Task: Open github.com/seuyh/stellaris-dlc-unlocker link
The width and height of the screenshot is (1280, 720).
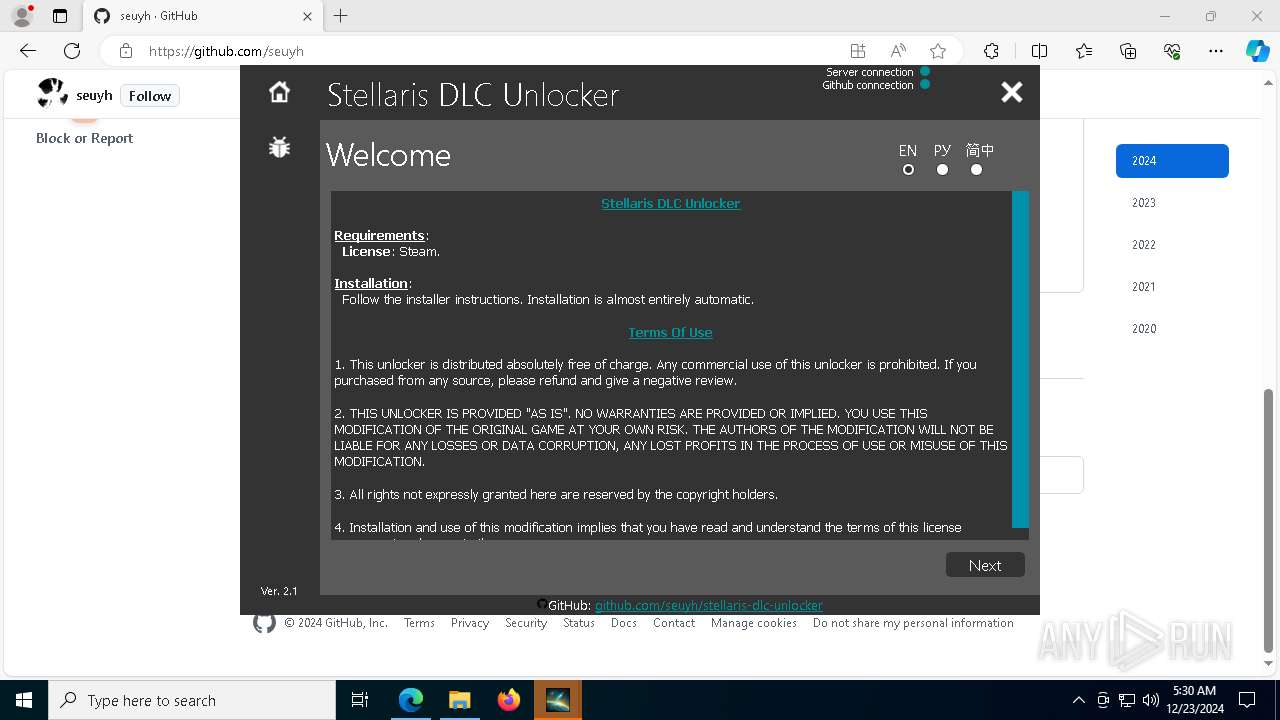Action: pyautogui.click(x=708, y=605)
